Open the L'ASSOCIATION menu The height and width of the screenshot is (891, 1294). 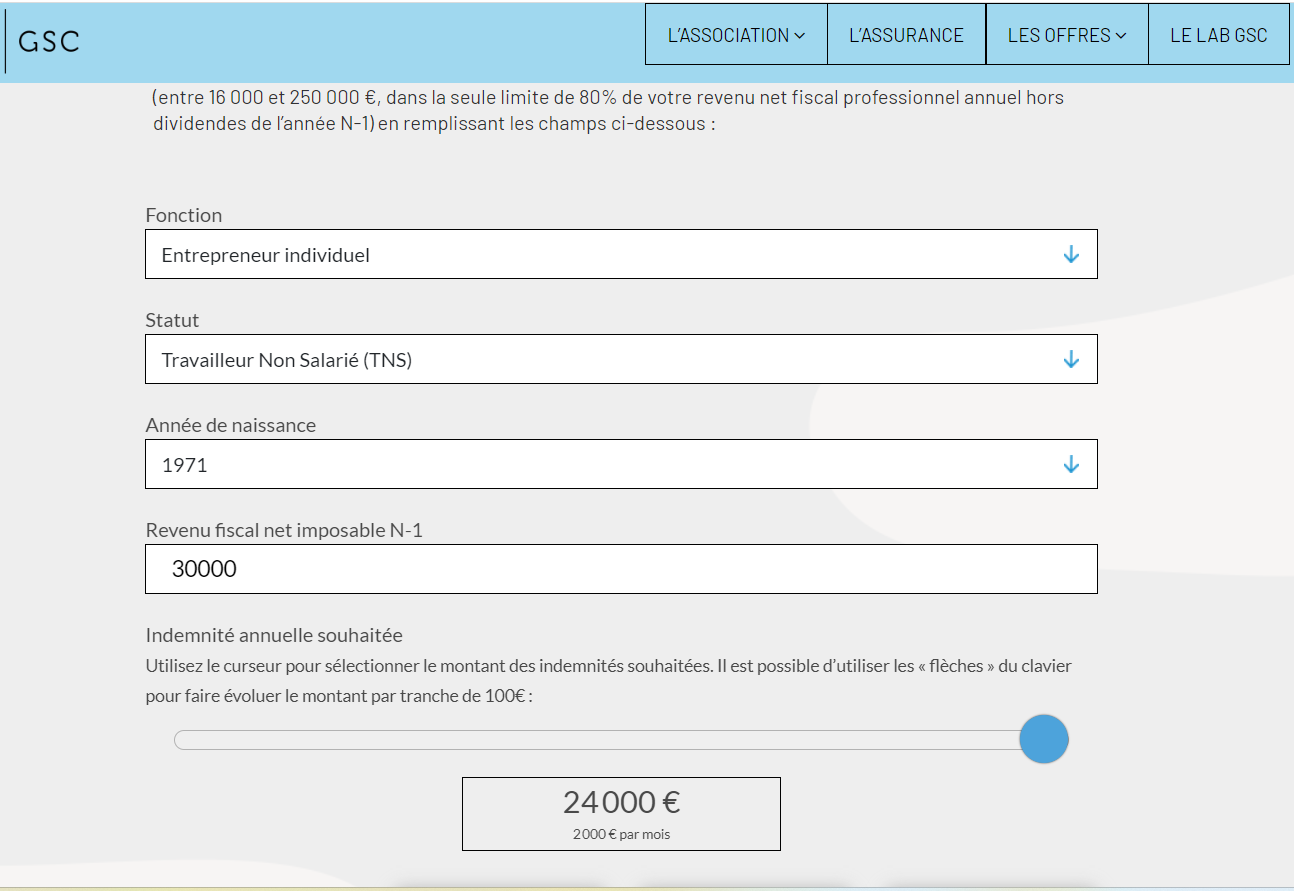pos(736,35)
